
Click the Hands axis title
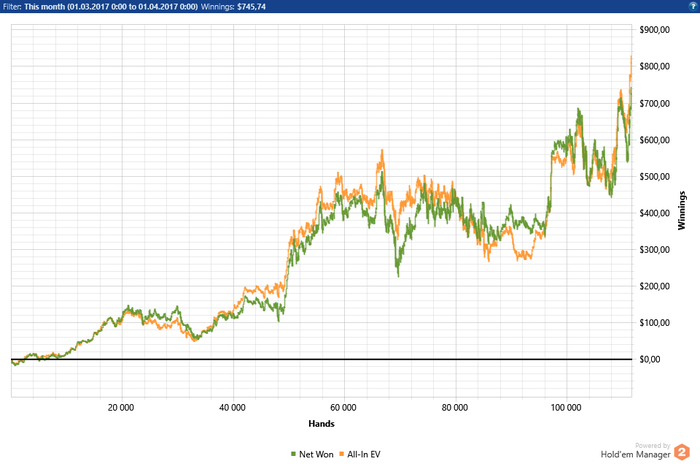(321, 423)
